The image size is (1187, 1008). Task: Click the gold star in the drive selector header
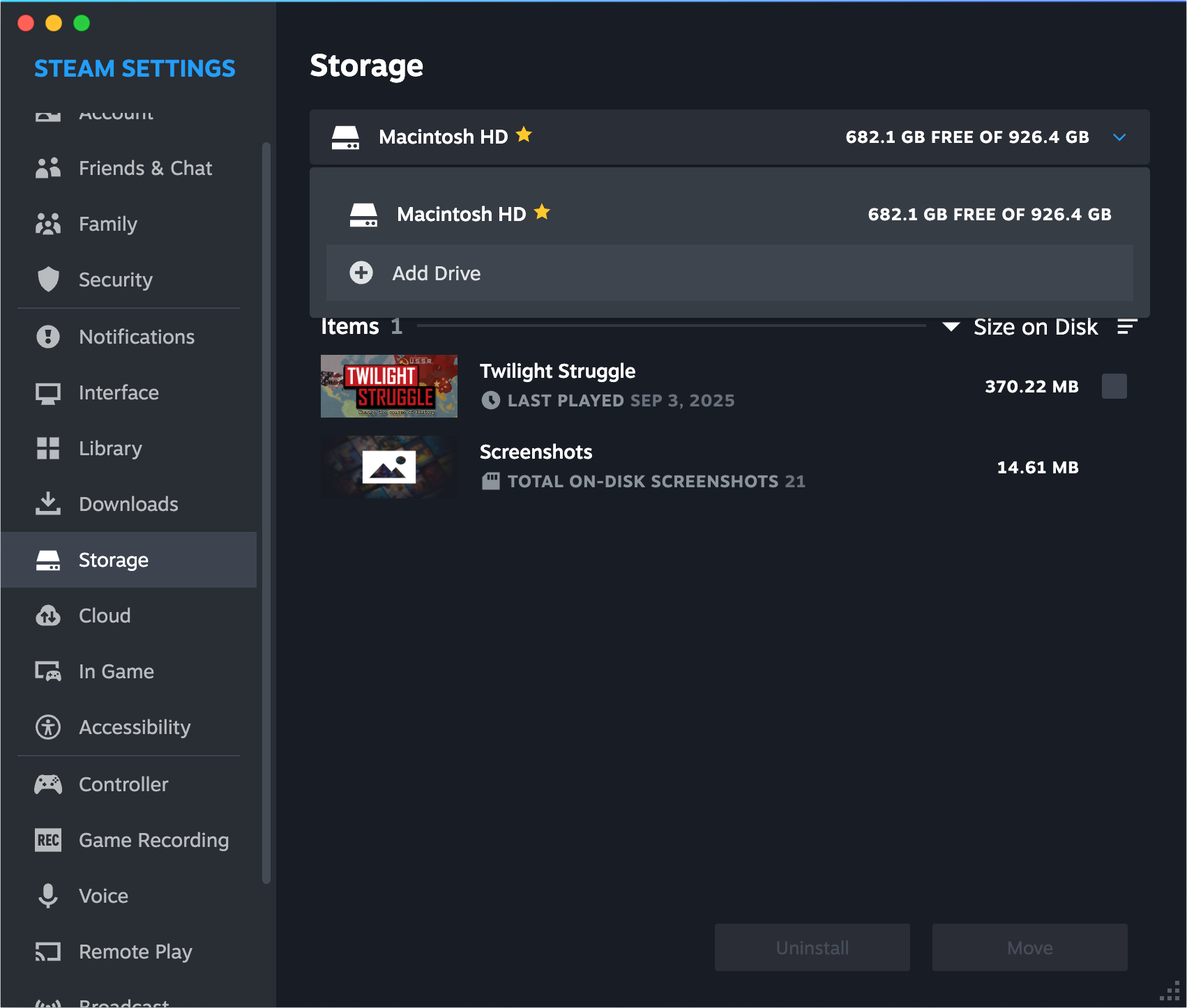coord(524,135)
